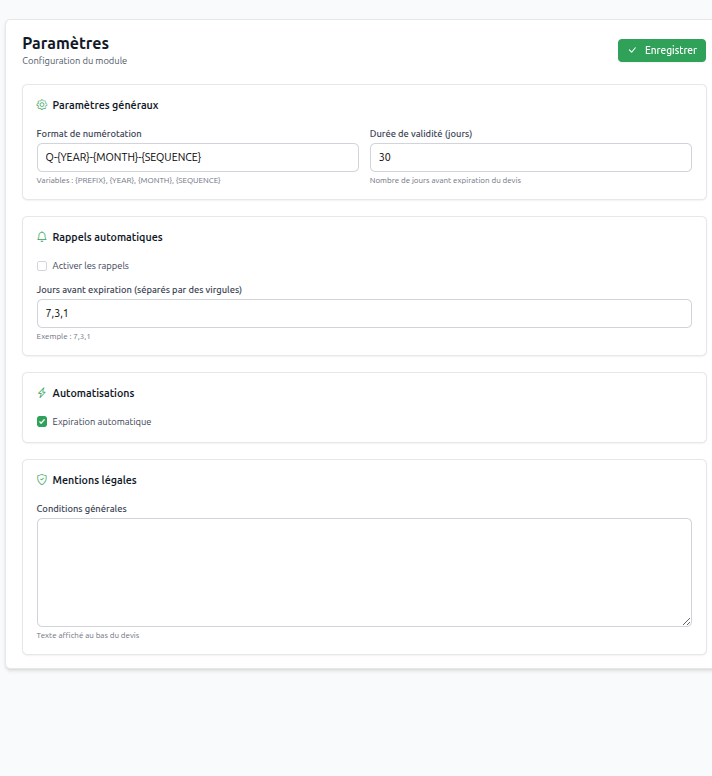Viewport: 712px width, 776px height.
Task: Click the Expiration automatique label text
Action: point(101,422)
